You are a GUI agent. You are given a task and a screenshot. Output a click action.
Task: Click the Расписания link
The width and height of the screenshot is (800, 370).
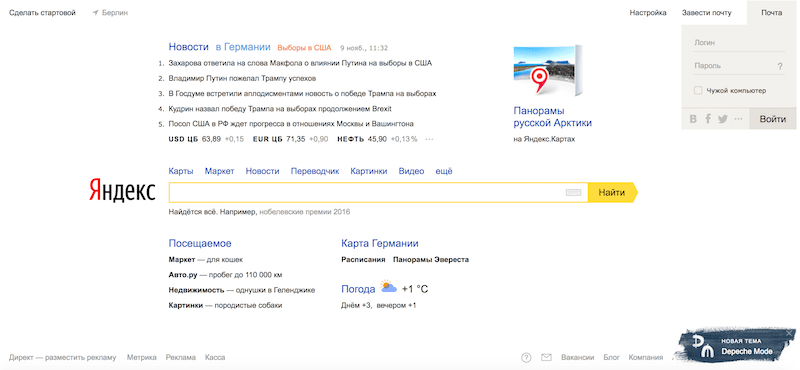click(x=363, y=260)
